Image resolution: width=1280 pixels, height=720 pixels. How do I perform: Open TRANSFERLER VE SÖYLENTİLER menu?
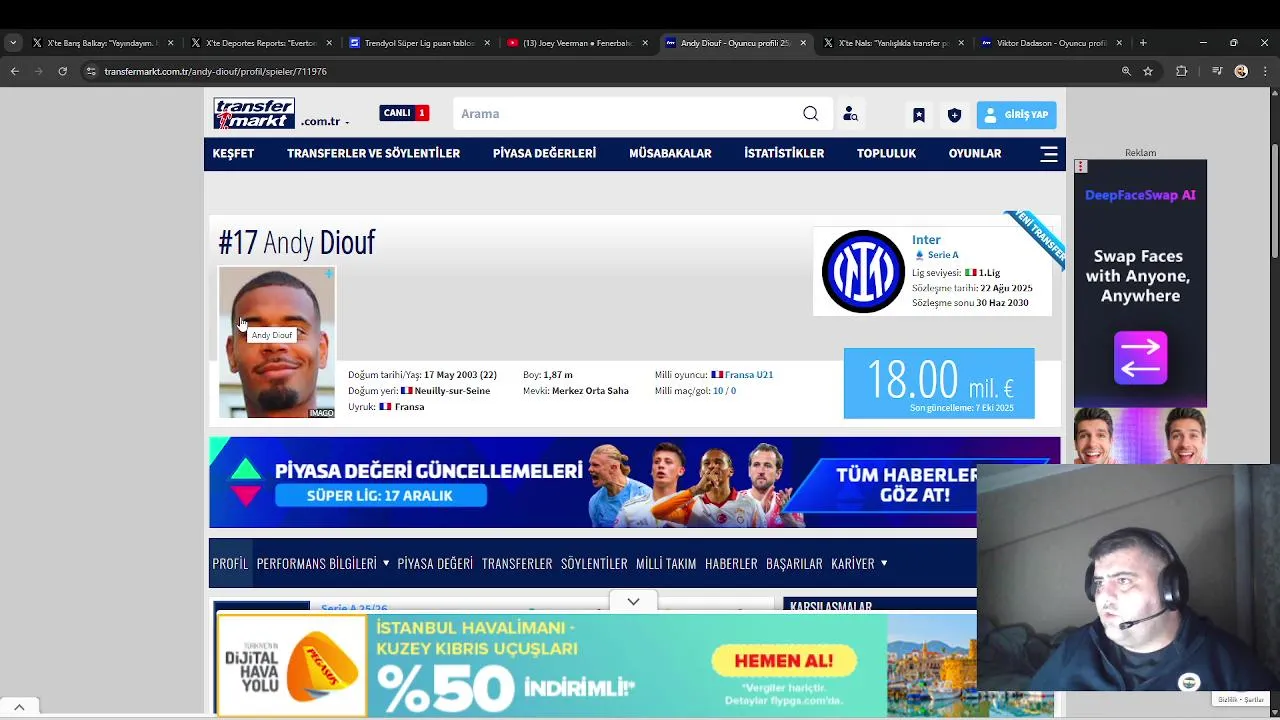coord(373,153)
